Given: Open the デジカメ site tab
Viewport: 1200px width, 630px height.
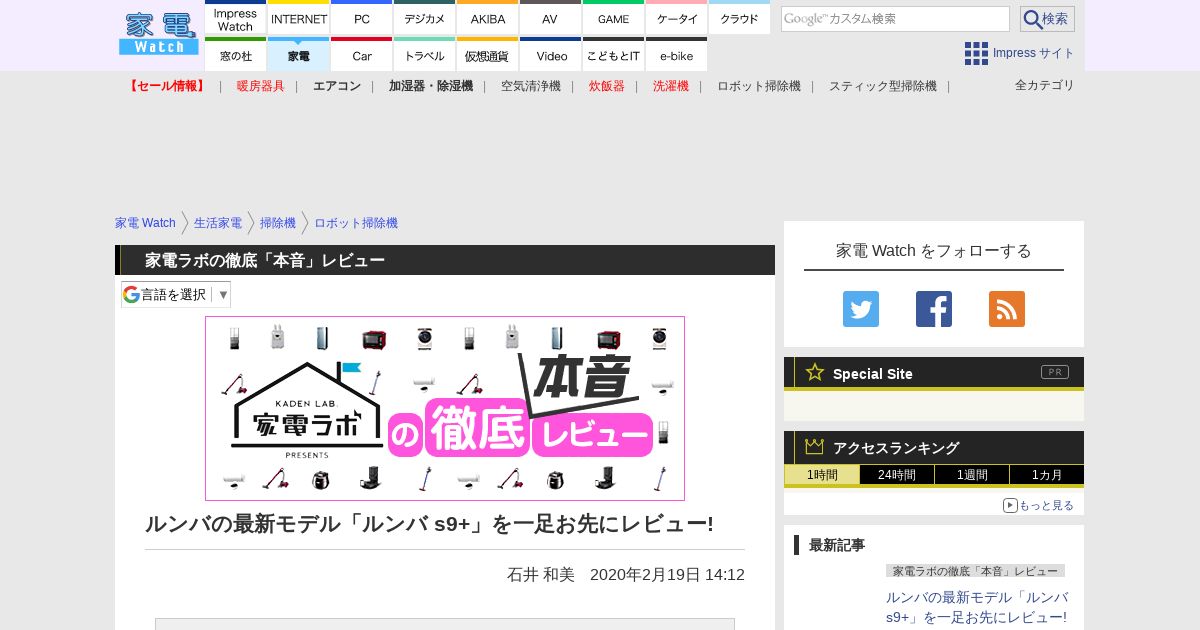Looking at the screenshot, I should pyautogui.click(x=425, y=19).
